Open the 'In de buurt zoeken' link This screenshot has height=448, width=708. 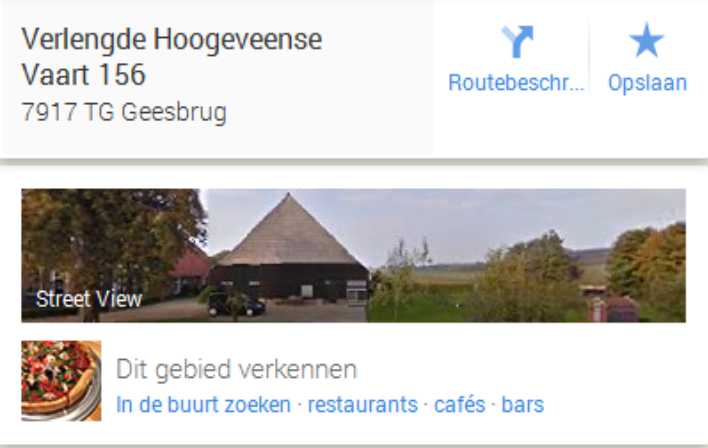(204, 405)
